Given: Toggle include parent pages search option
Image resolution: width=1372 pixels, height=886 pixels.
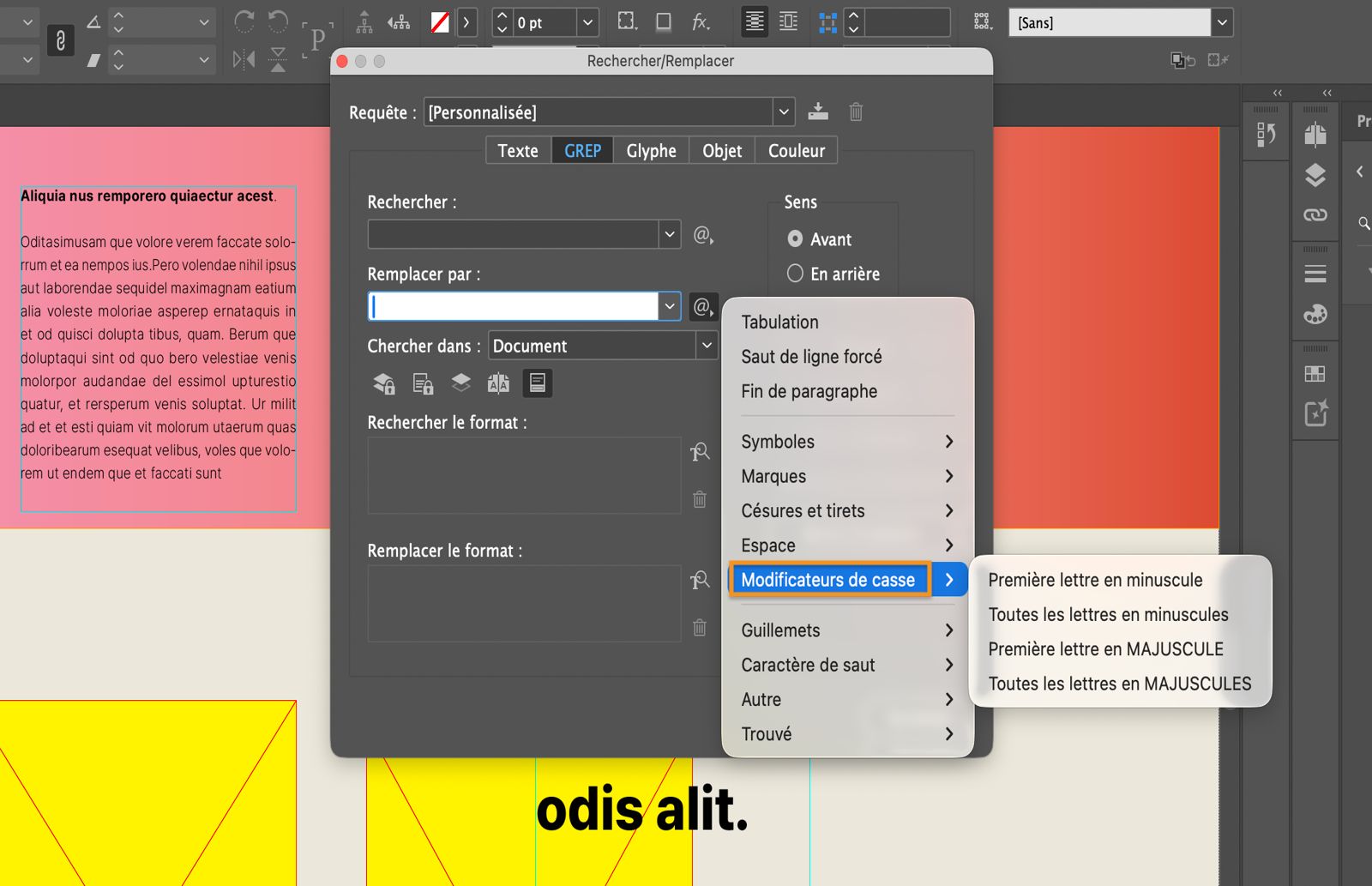Looking at the screenshot, I should pos(498,383).
